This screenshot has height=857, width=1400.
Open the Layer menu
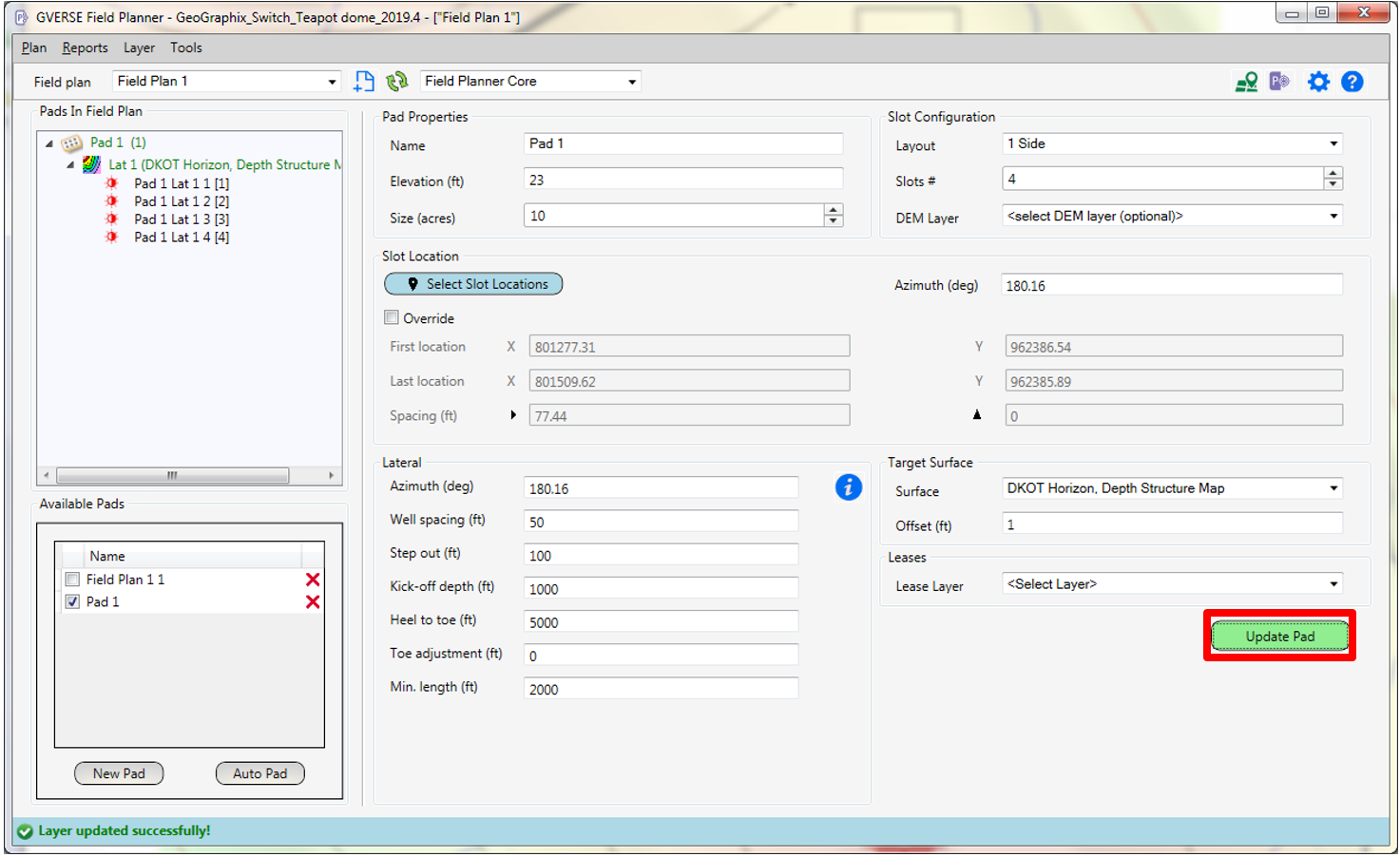click(139, 48)
